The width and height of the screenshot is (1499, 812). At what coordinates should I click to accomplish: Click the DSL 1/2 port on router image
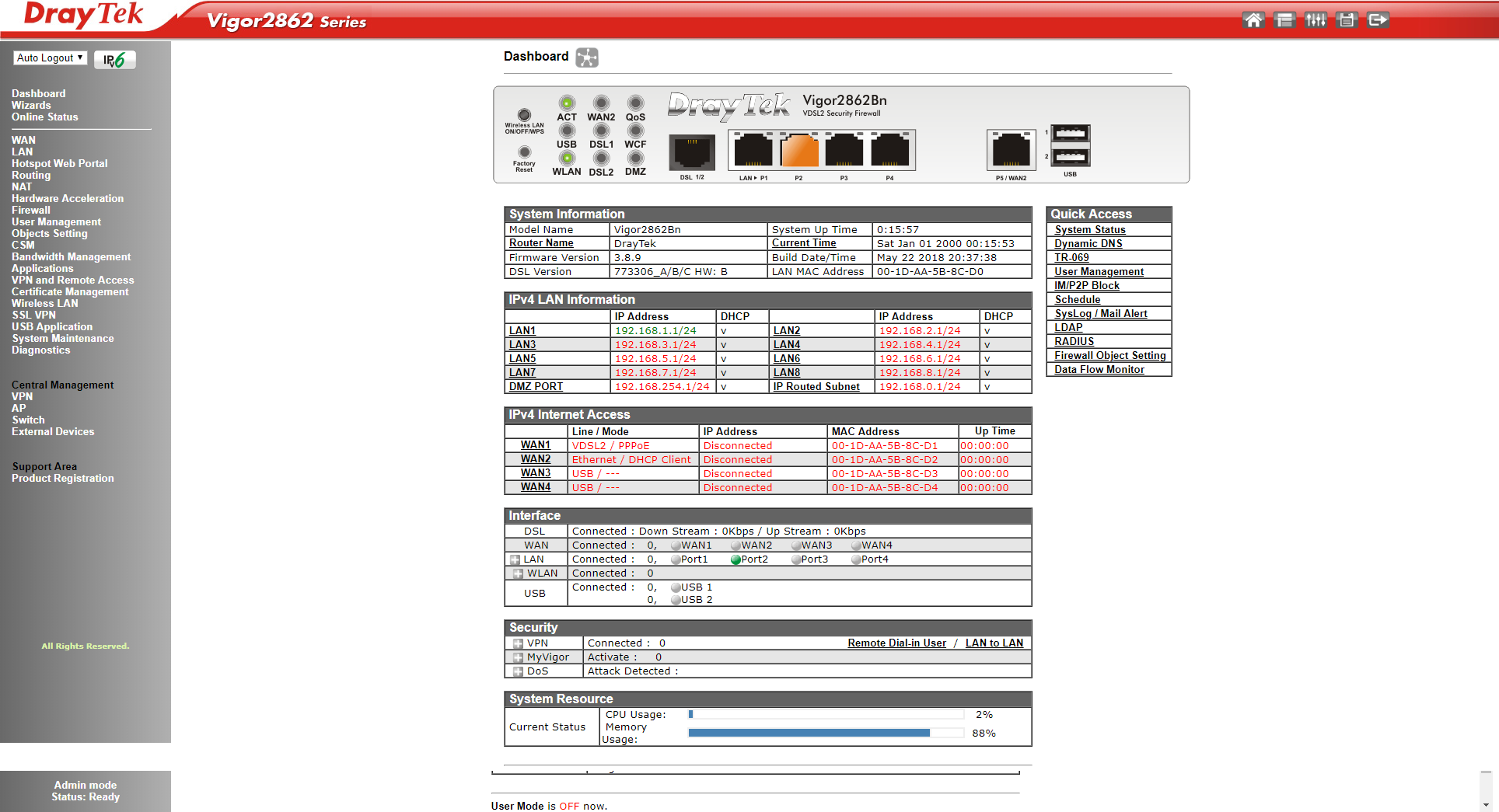692,152
